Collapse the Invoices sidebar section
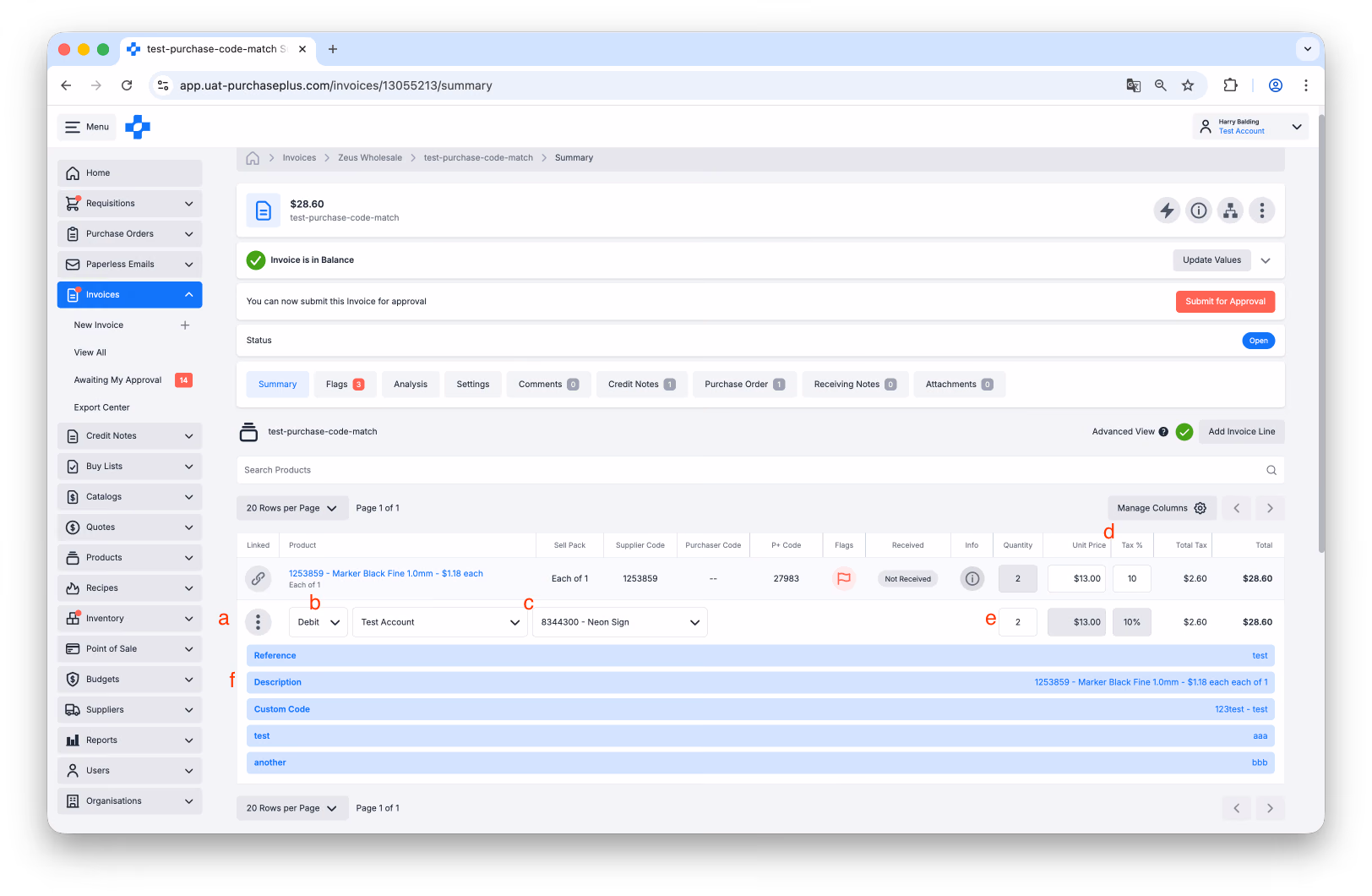 [x=130, y=295]
